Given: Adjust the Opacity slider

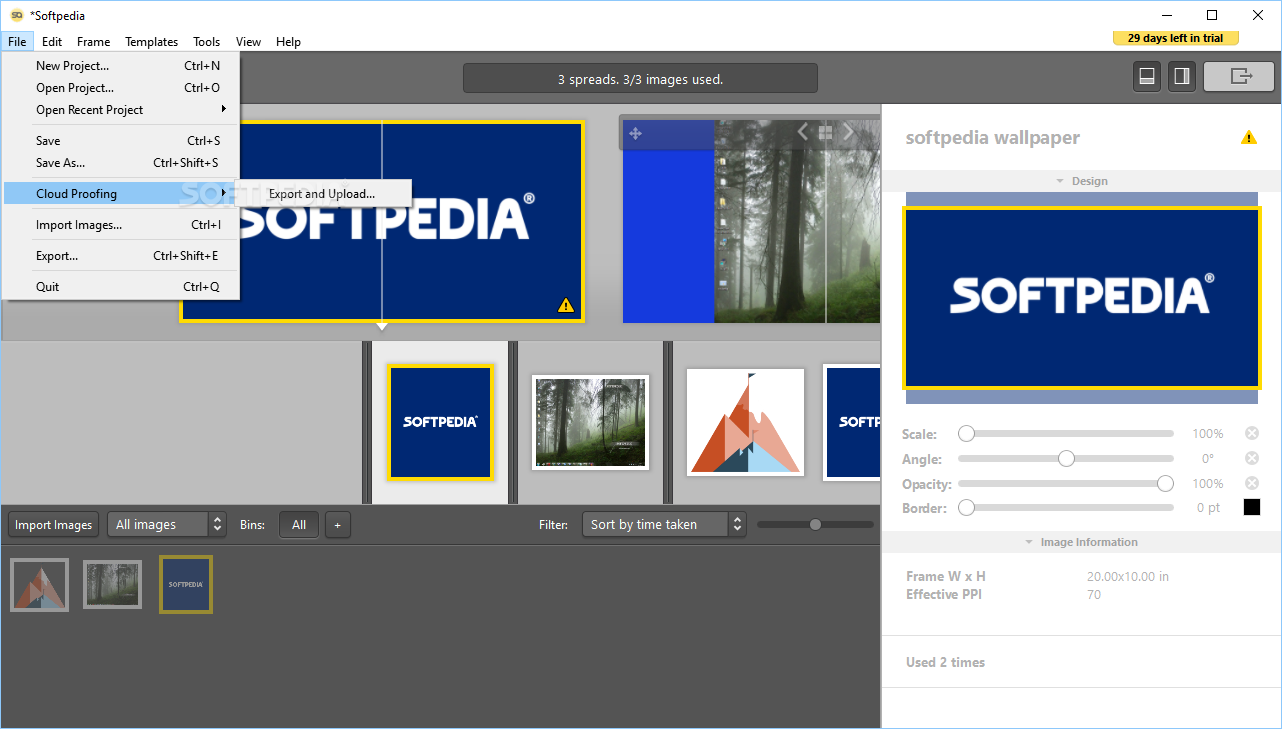Looking at the screenshot, I should click(1065, 483).
